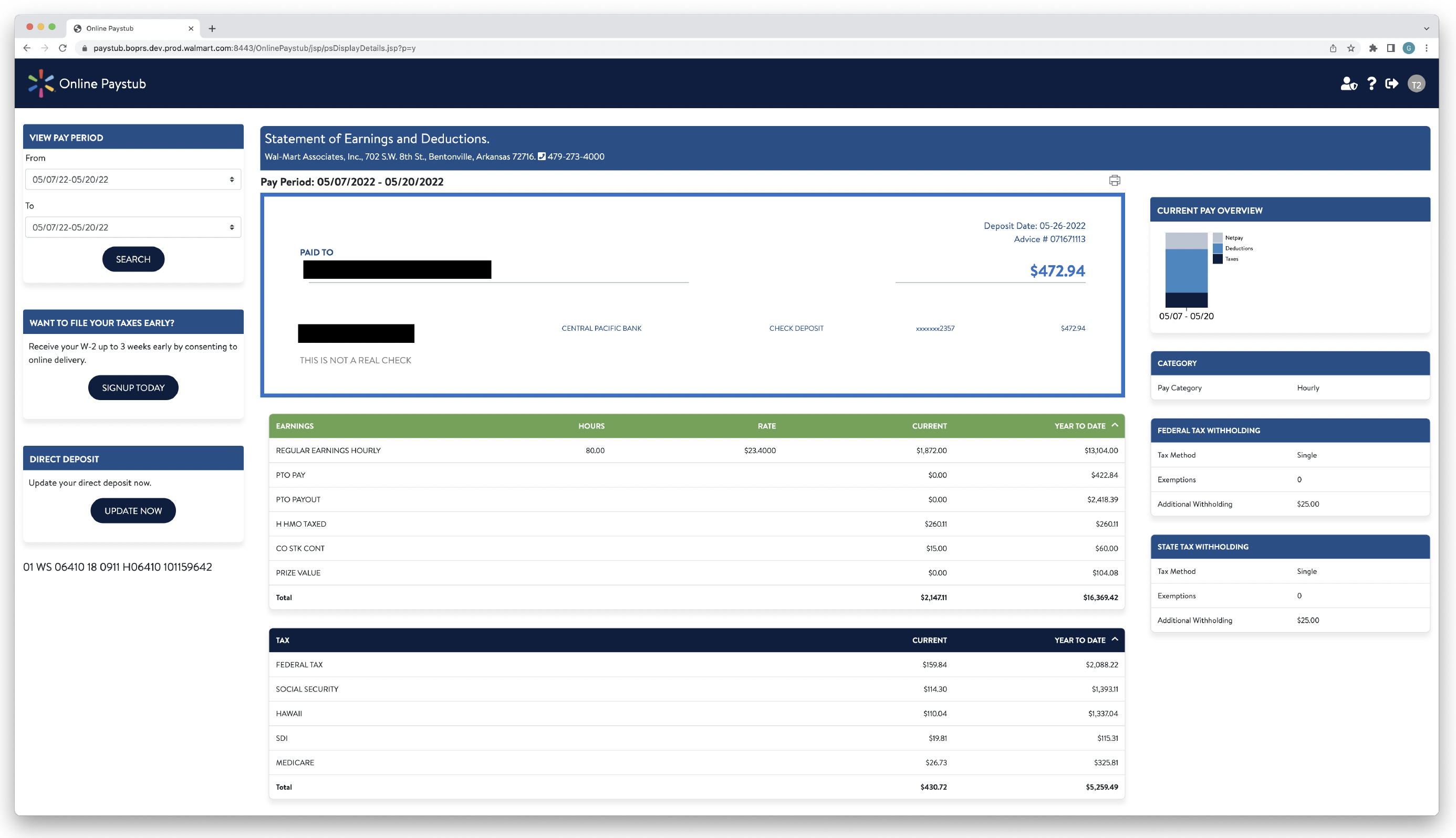Click the Deposit Date 05-26-2022 text
This screenshot has height=838, width=1456.
(1034, 226)
